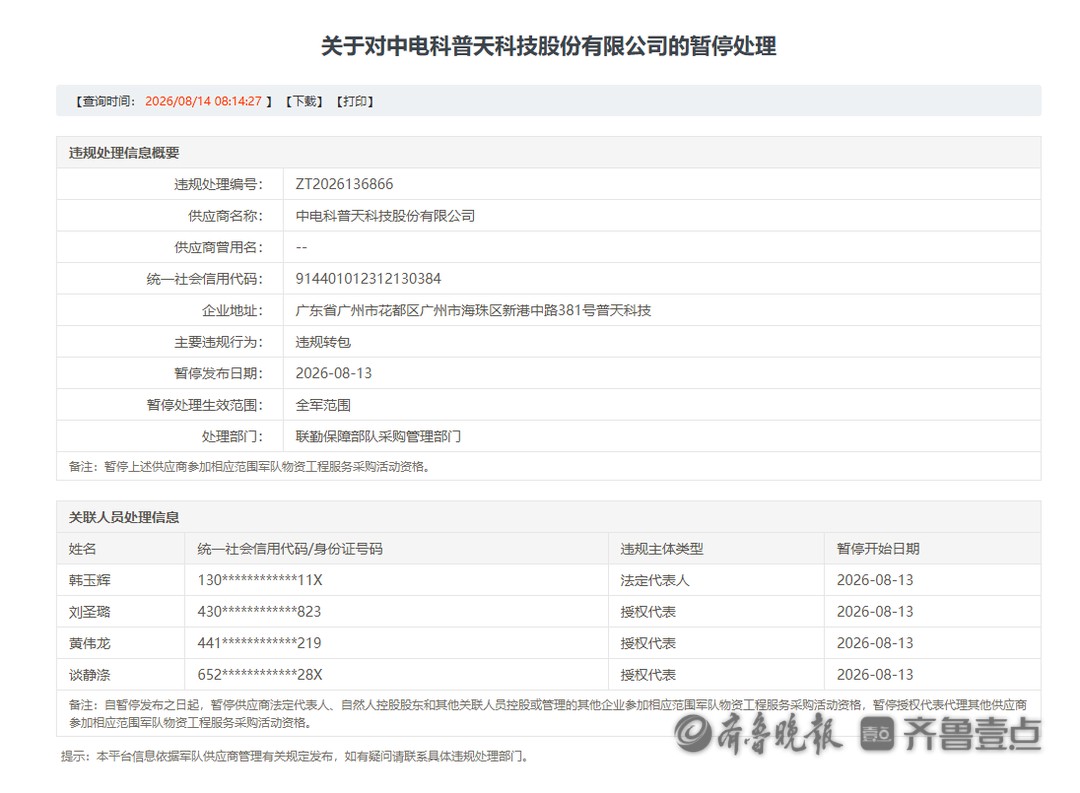Select start date in 黄伟龙's row
The image size is (1080, 793).
pyautogui.click(x=875, y=643)
